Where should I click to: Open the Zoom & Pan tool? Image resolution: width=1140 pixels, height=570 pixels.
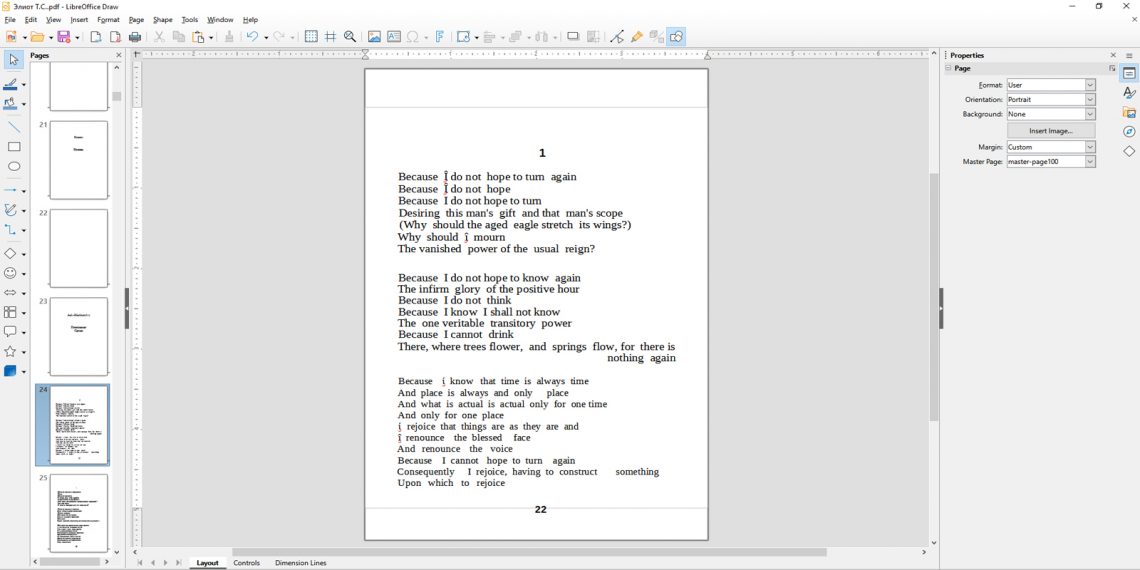350,37
